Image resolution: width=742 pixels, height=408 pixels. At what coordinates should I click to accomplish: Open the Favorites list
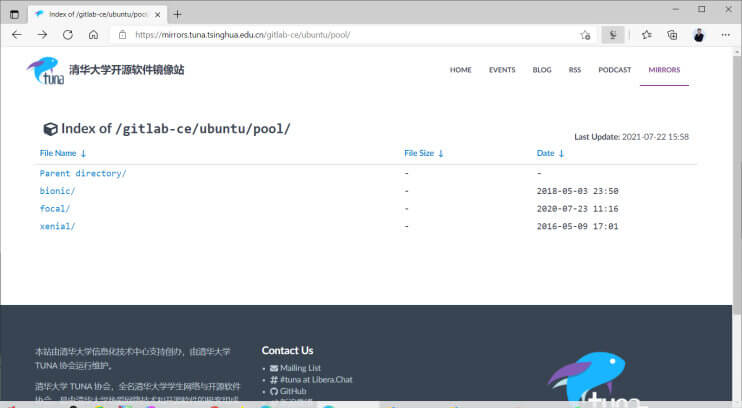click(646, 35)
